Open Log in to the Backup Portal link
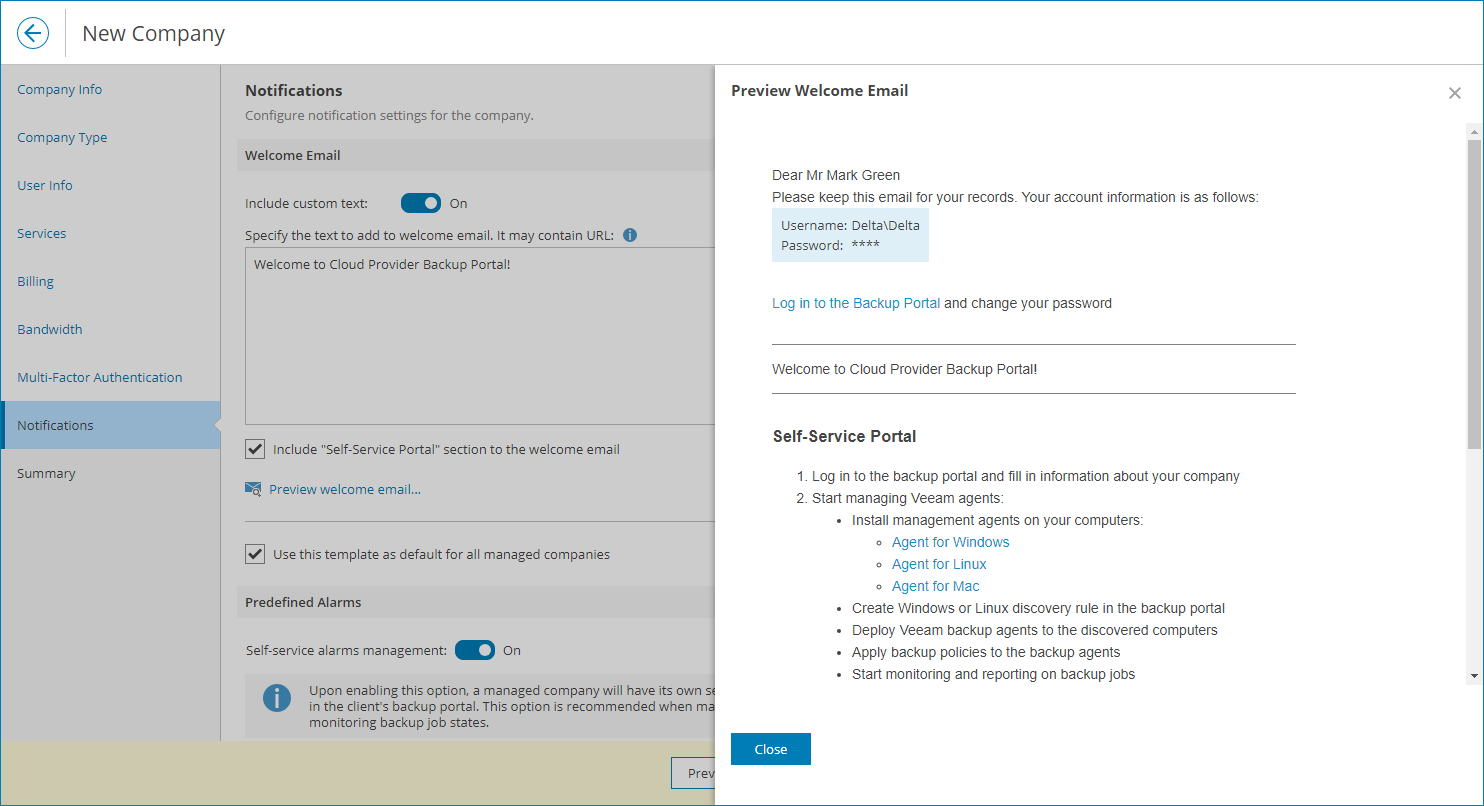The image size is (1484, 806). point(856,303)
